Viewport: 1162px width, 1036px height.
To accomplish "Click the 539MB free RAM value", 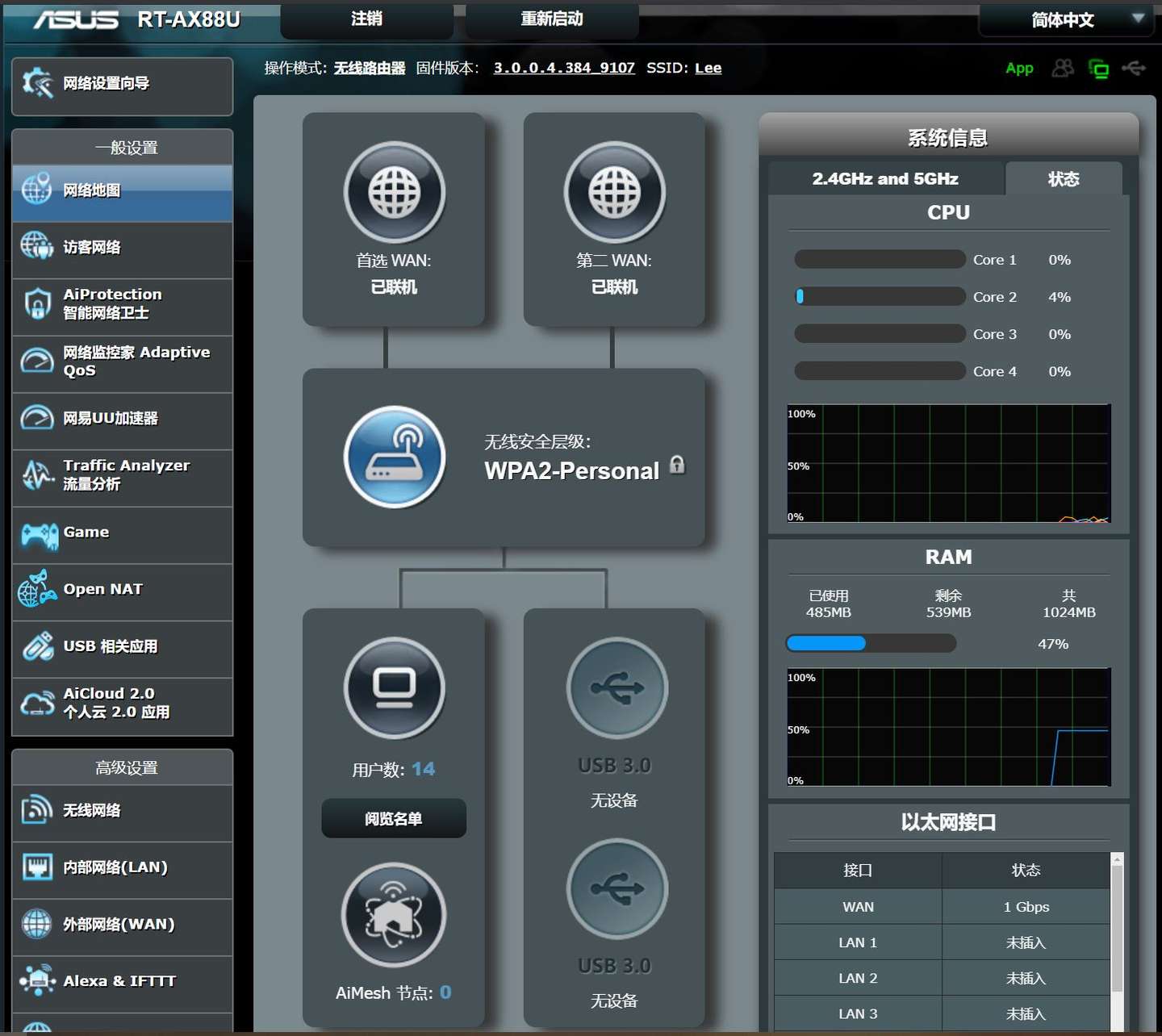I will 949,612.
